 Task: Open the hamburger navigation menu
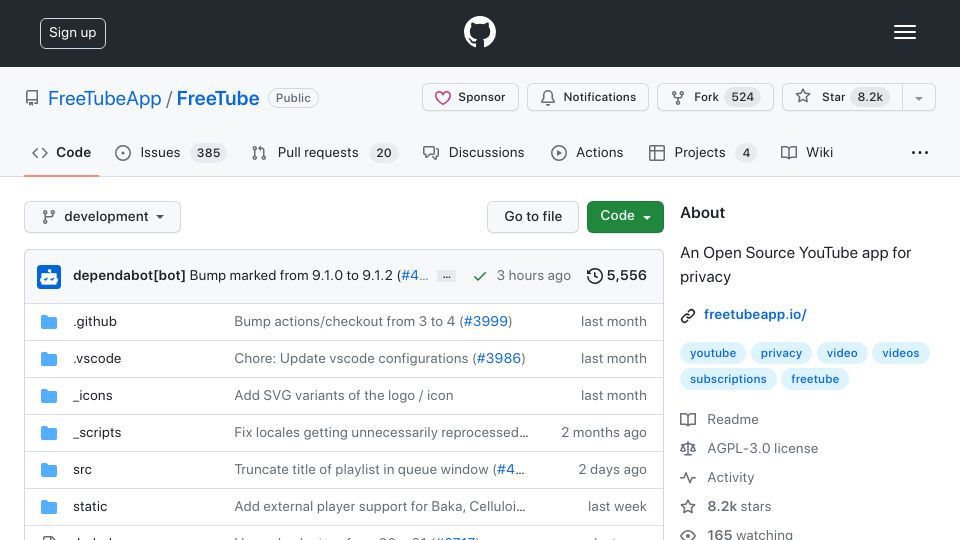[x=904, y=32]
